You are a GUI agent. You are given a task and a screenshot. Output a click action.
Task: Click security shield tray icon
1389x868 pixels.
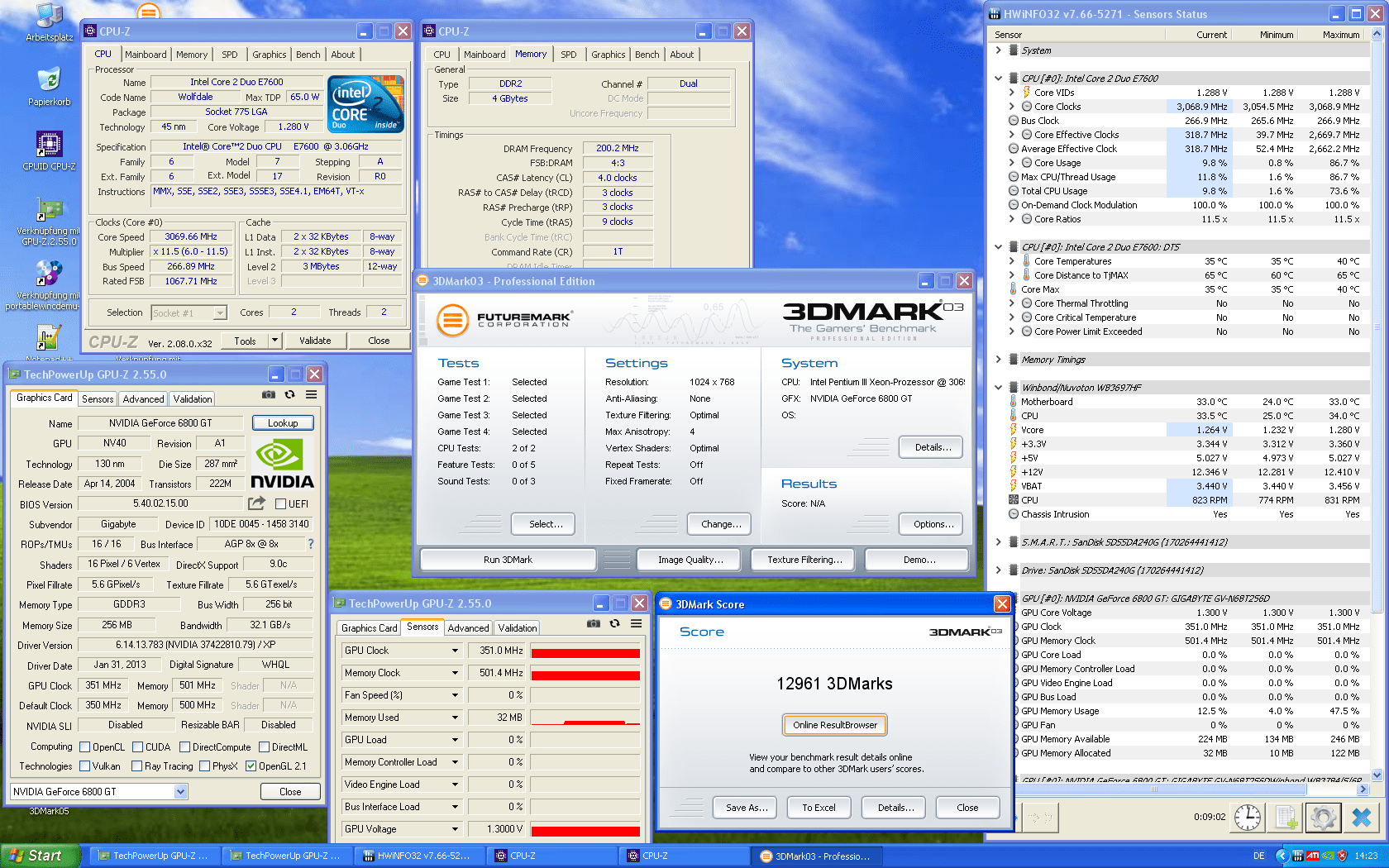point(1342,856)
